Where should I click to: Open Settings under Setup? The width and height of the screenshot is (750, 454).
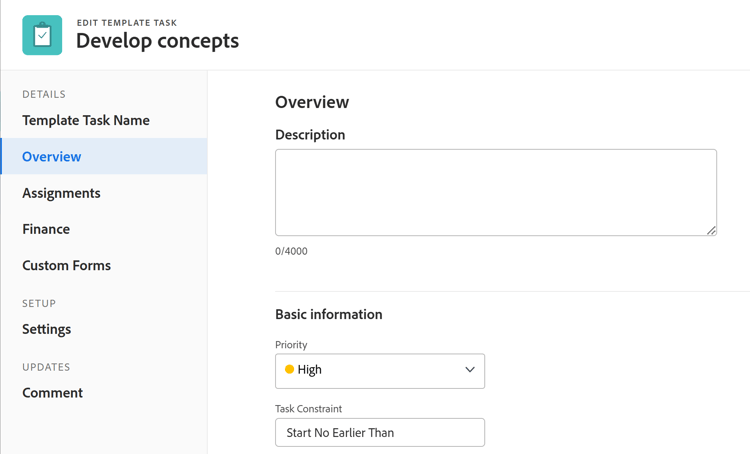(x=47, y=329)
